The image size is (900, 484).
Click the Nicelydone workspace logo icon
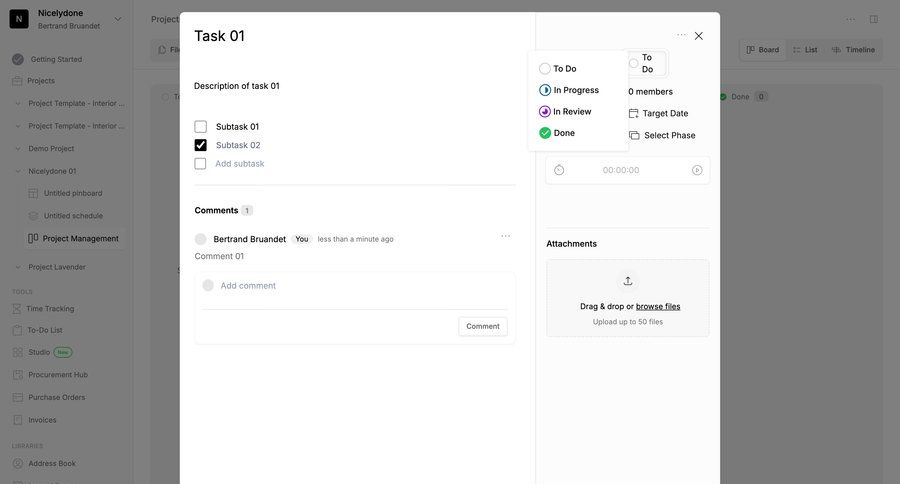pos(19,19)
